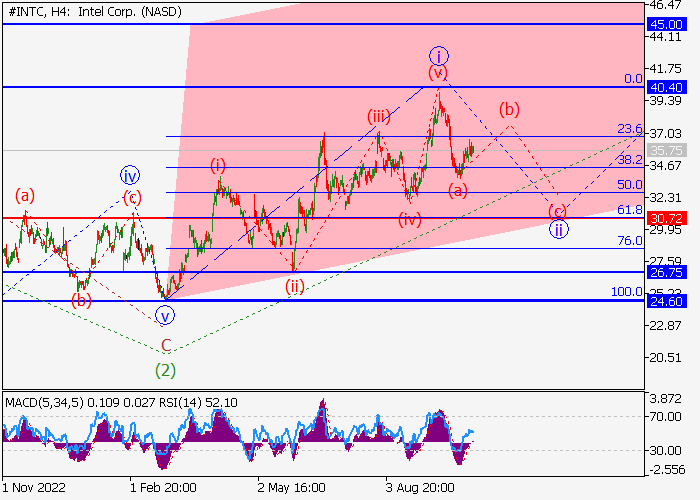Click the '#INTC, H4: Intel Corp. (NASD)' chart title

point(95,12)
